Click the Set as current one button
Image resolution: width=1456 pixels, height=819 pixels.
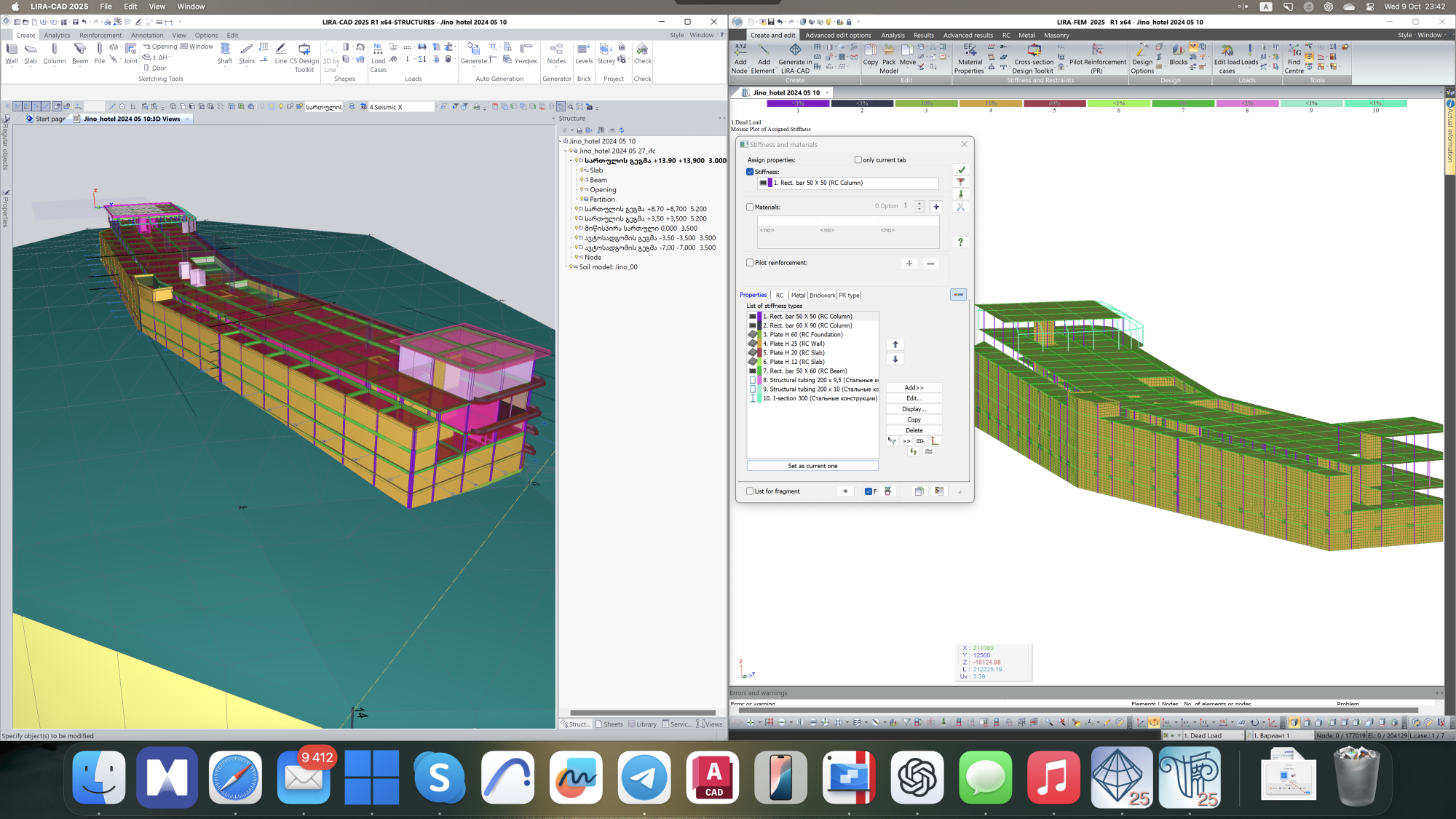click(812, 466)
